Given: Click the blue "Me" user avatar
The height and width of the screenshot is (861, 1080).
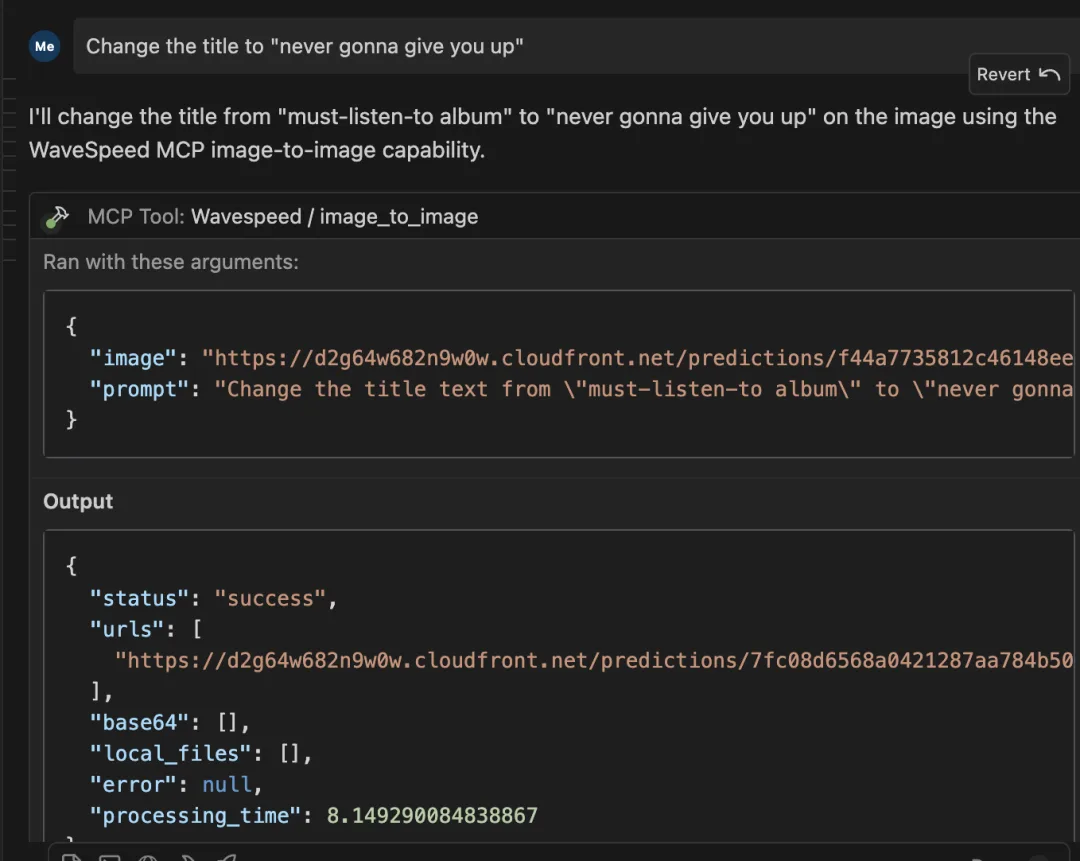Looking at the screenshot, I should click(44, 46).
